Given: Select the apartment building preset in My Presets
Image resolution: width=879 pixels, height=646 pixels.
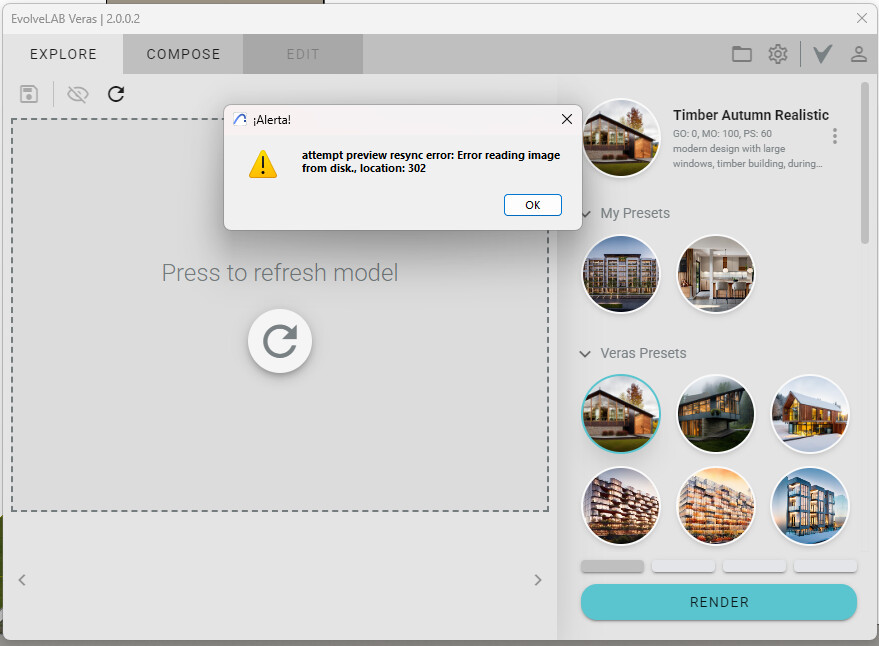Looking at the screenshot, I should point(621,274).
